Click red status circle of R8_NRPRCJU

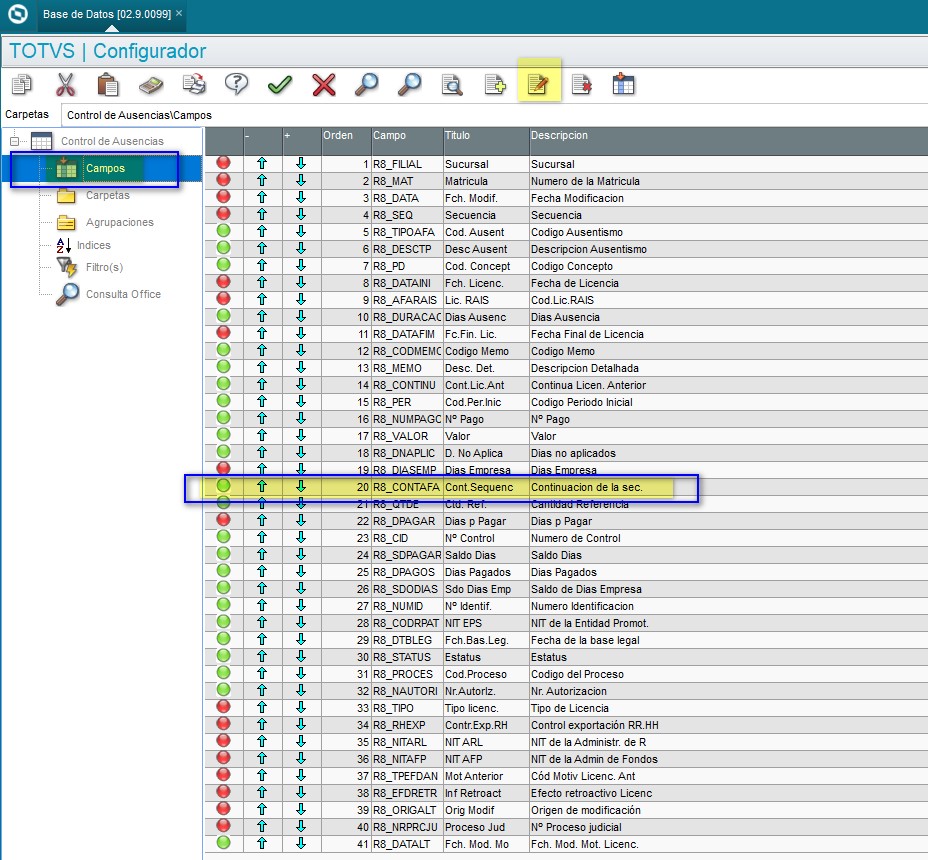223,825
